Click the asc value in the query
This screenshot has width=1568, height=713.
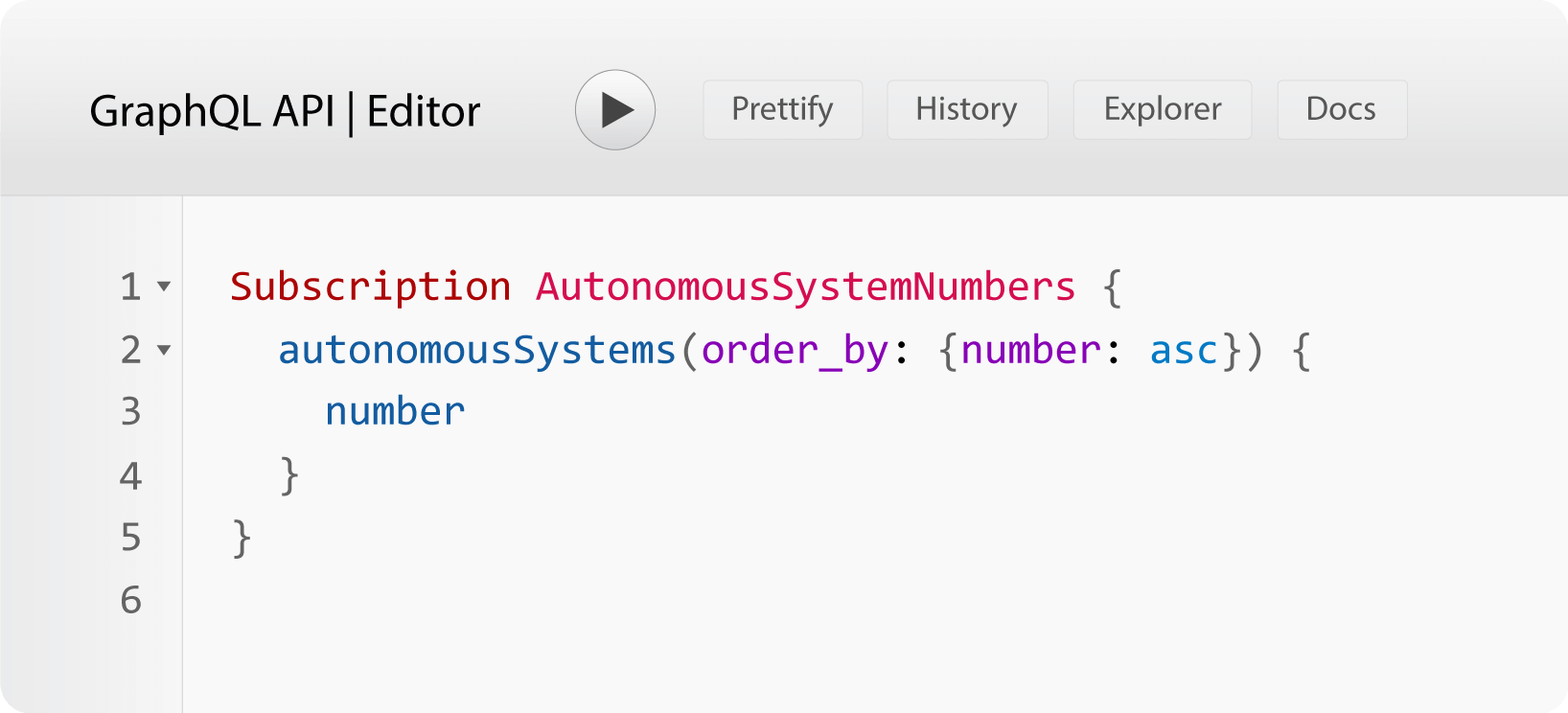[x=1184, y=350]
